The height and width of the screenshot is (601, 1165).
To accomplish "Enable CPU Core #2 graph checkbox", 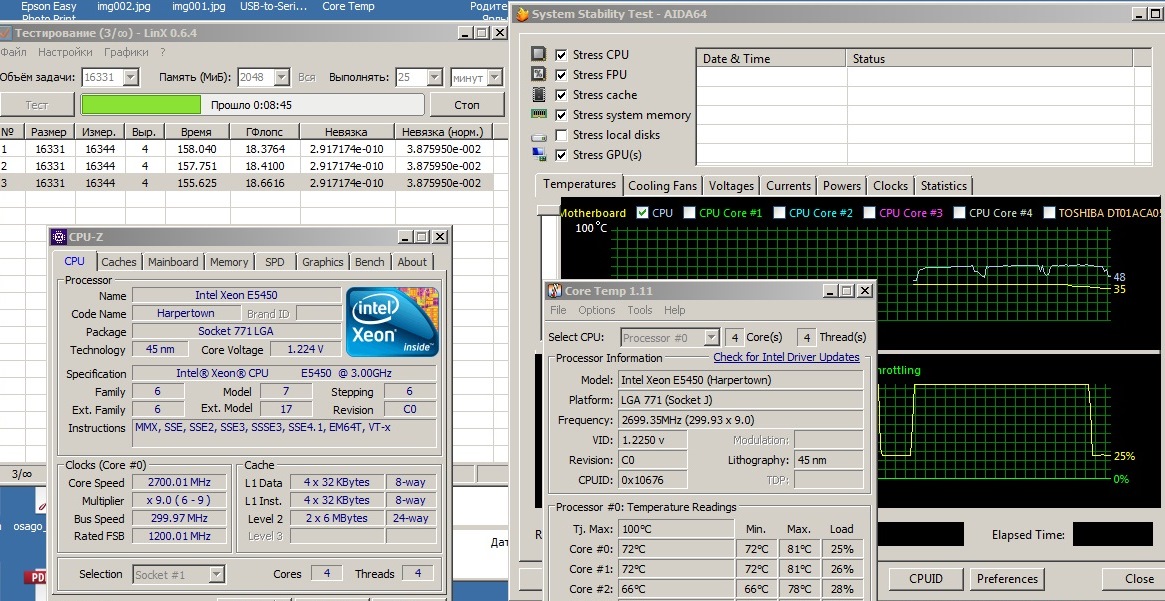I will click(x=779, y=213).
